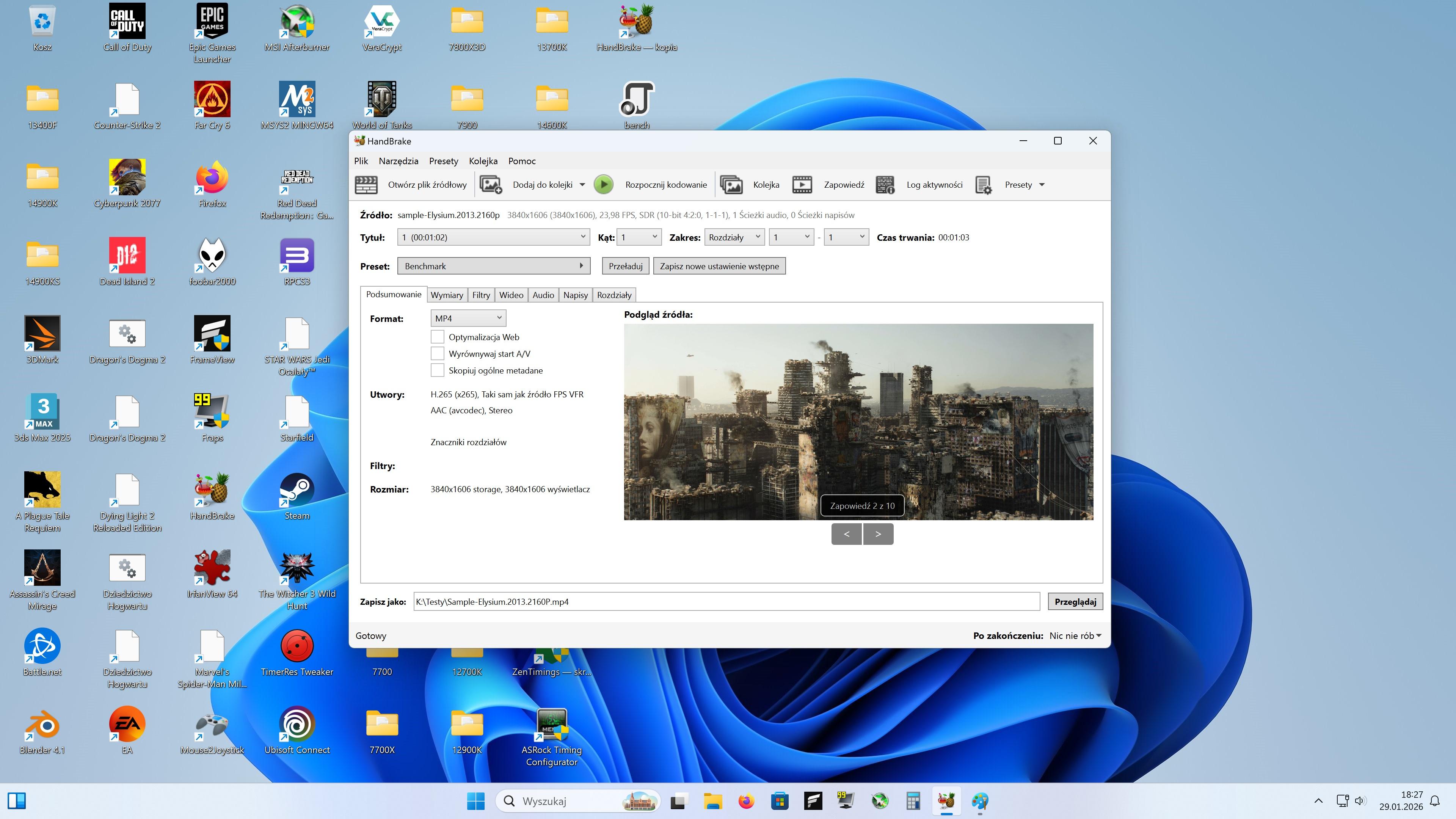
Task: Click the Przeglądaj button
Action: pyautogui.click(x=1075, y=602)
